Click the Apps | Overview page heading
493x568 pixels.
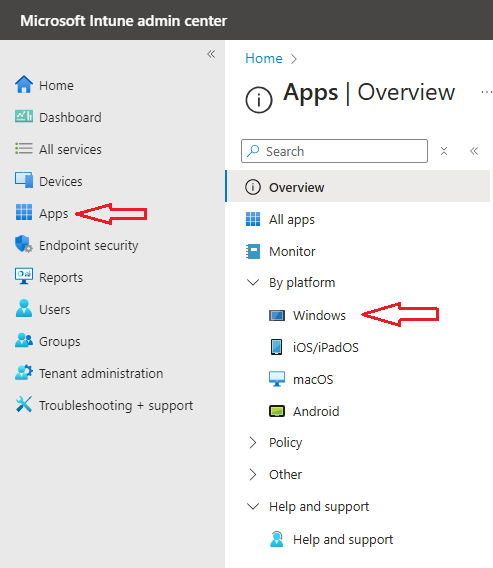coord(369,93)
